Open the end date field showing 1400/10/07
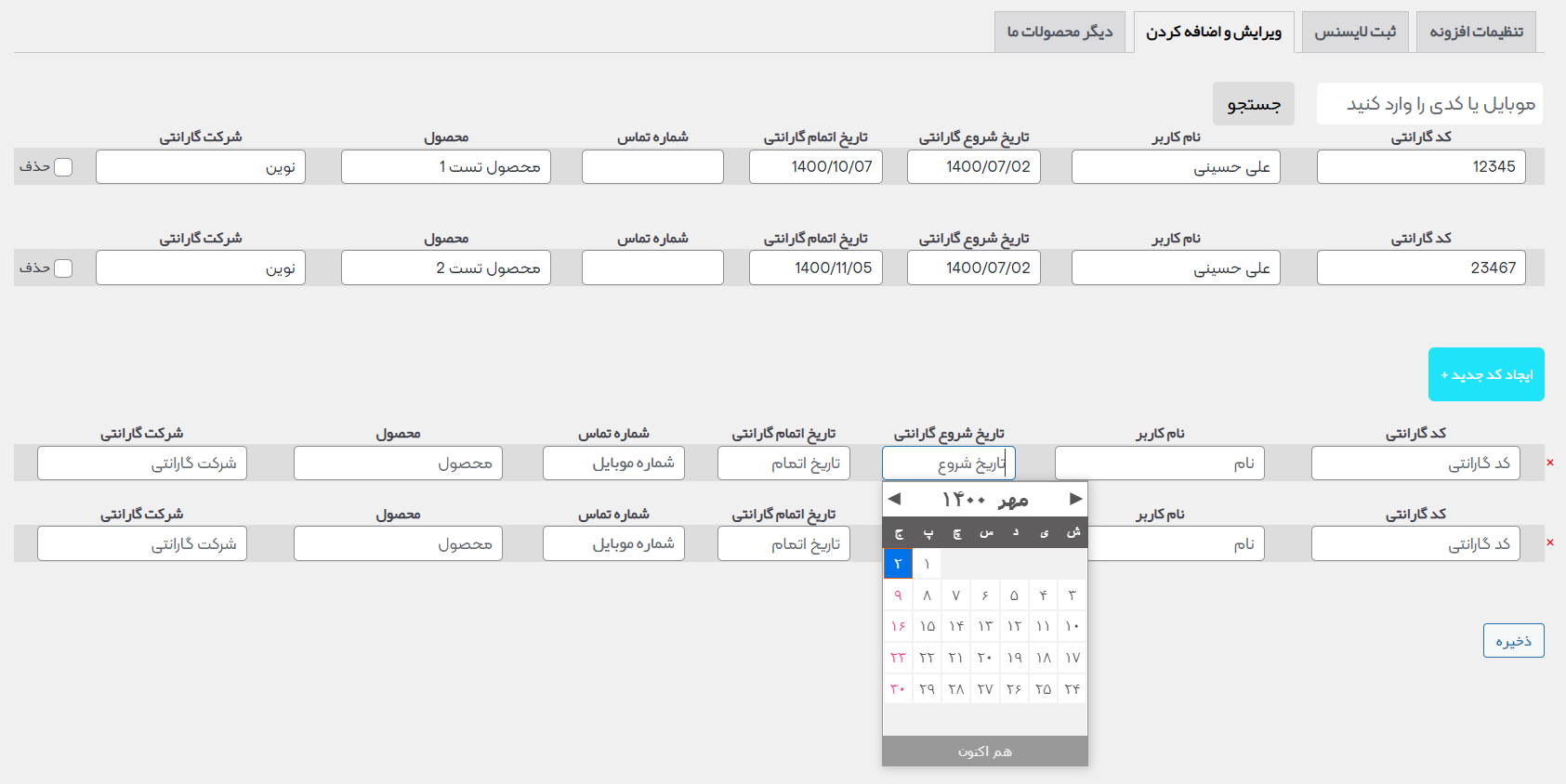The width and height of the screenshot is (1566, 784). (816, 167)
